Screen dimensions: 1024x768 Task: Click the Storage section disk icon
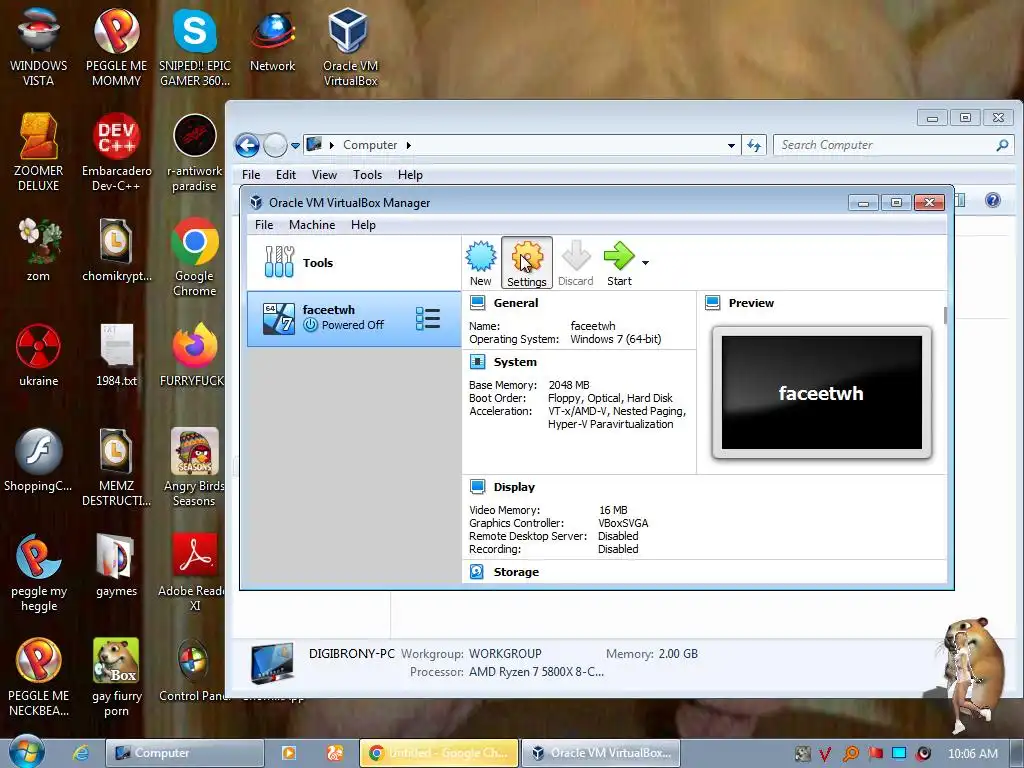click(477, 572)
